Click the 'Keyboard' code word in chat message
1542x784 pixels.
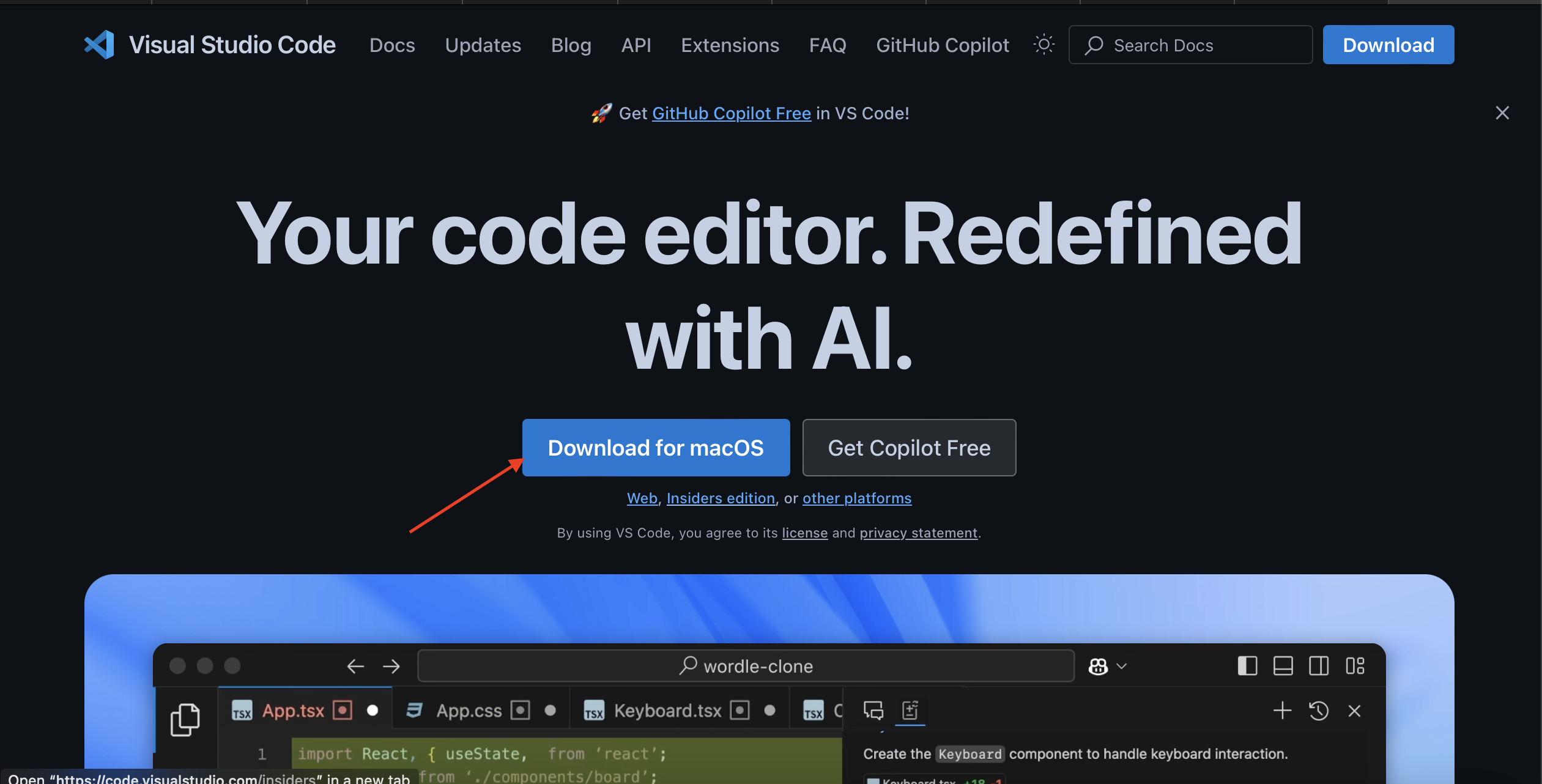click(x=969, y=754)
